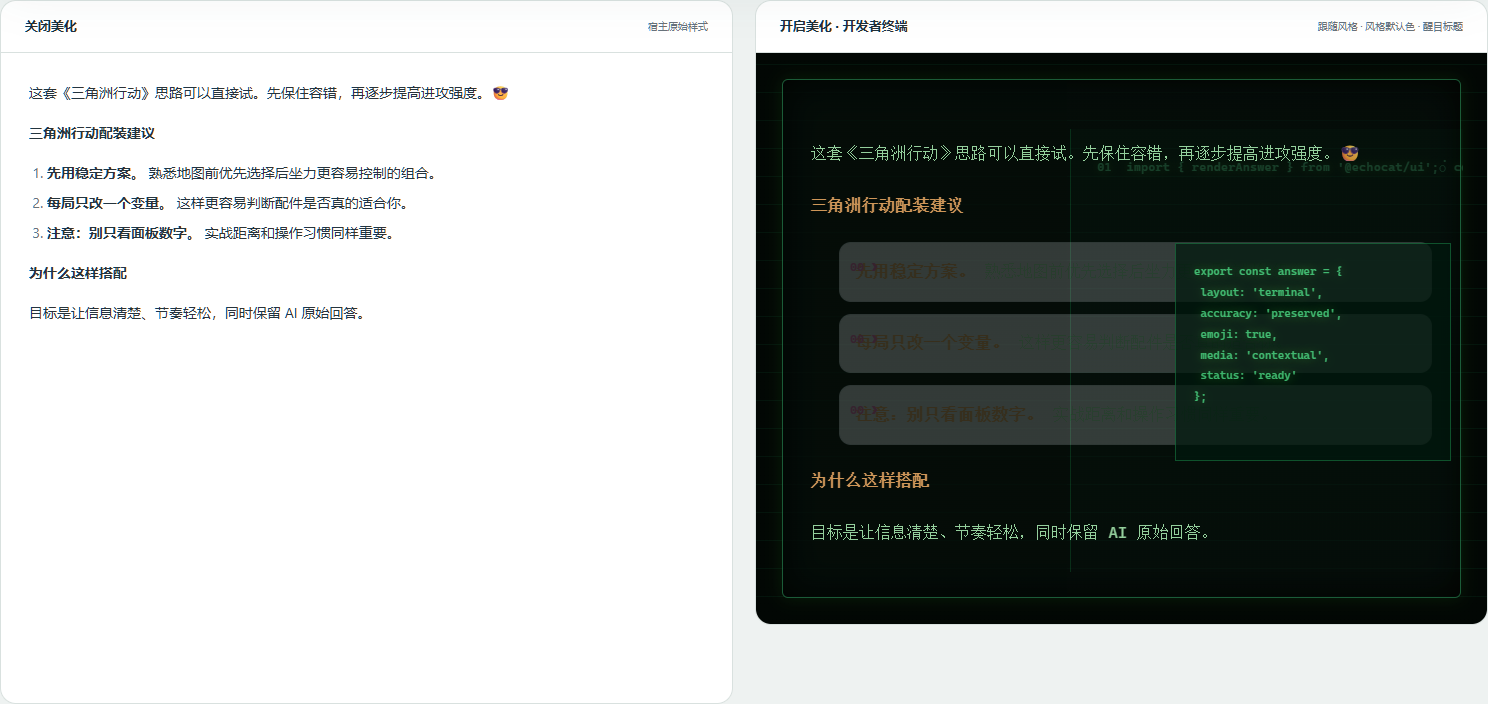1488x704 pixels.
Task: Click the faint import { renderAnswer } code line
Action: (1280, 168)
